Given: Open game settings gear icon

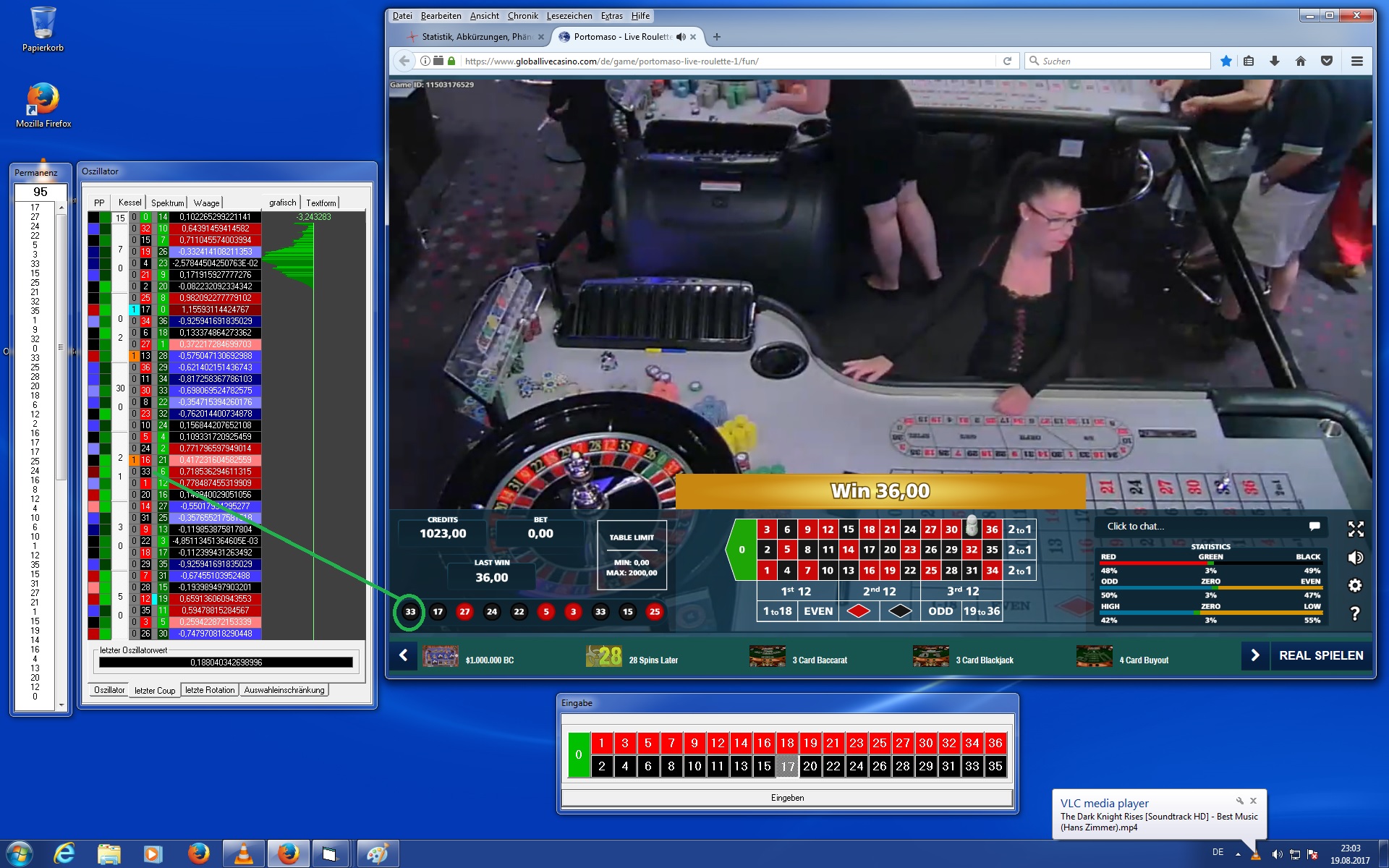Looking at the screenshot, I should (x=1356, y=586).
